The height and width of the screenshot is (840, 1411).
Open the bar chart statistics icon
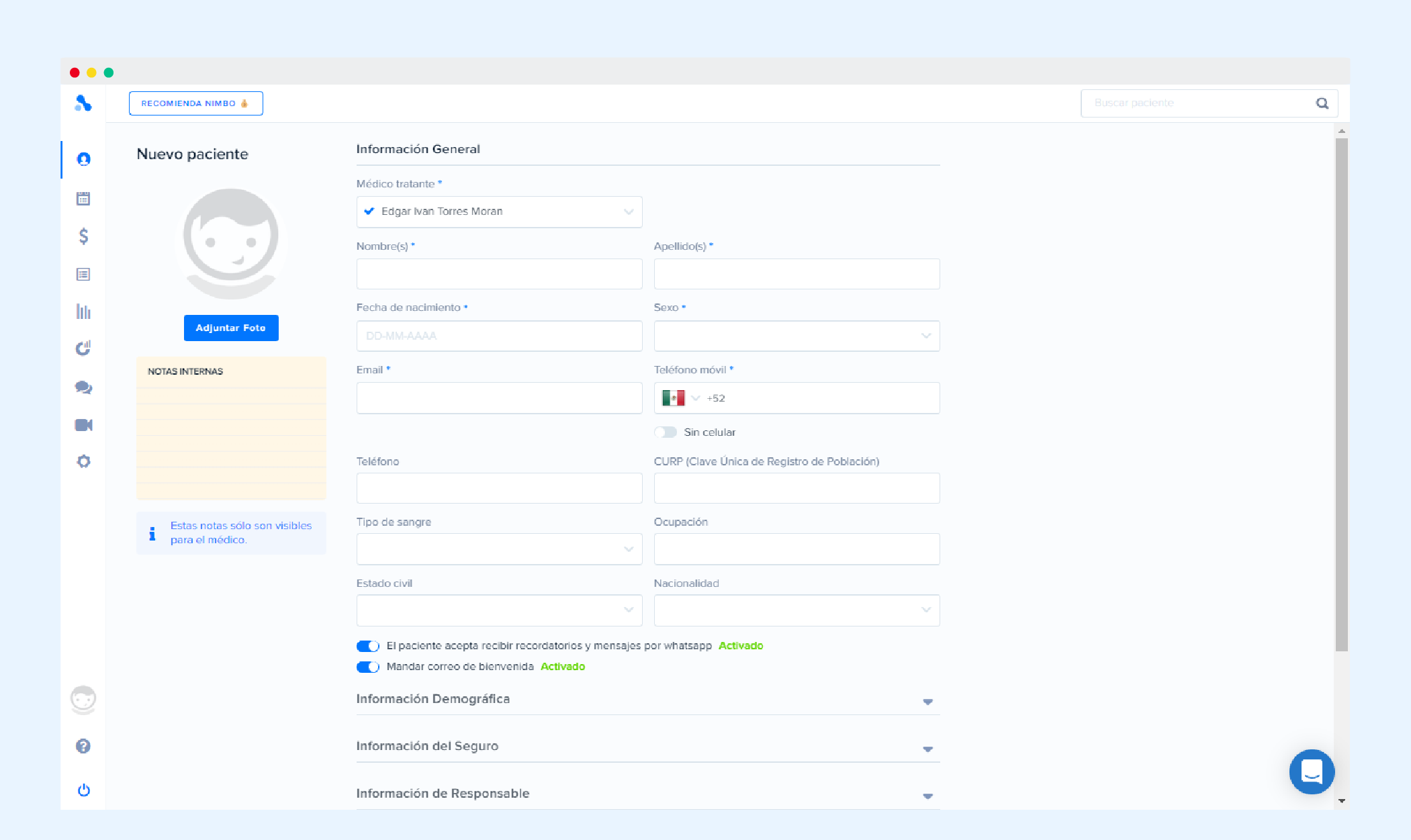pyautogui.click(x=83, y=312)
